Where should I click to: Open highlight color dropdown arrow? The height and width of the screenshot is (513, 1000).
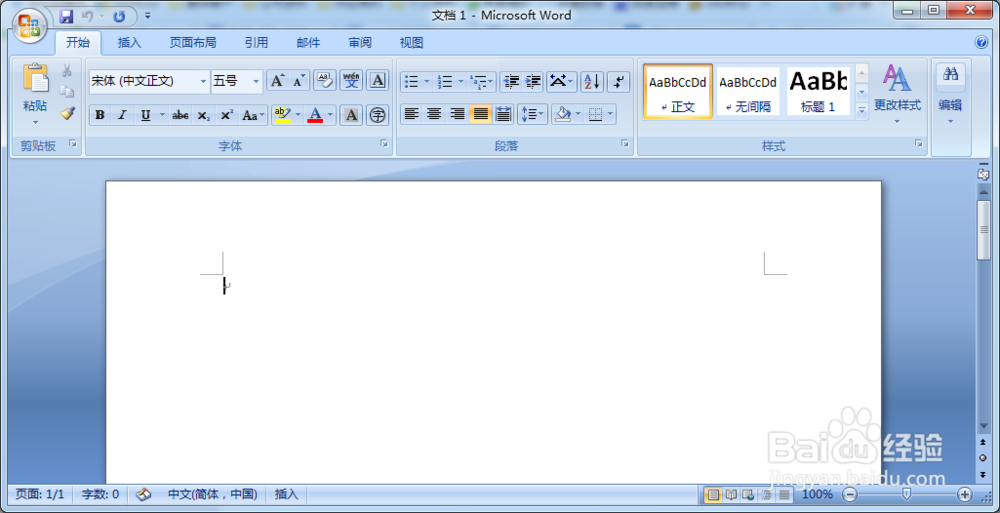pos(298,115)
